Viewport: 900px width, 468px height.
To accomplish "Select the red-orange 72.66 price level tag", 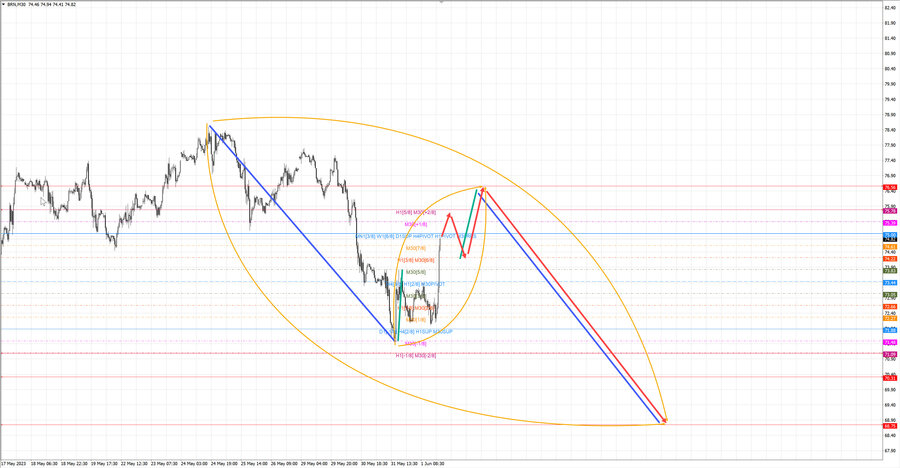I will tap(890, 307).
